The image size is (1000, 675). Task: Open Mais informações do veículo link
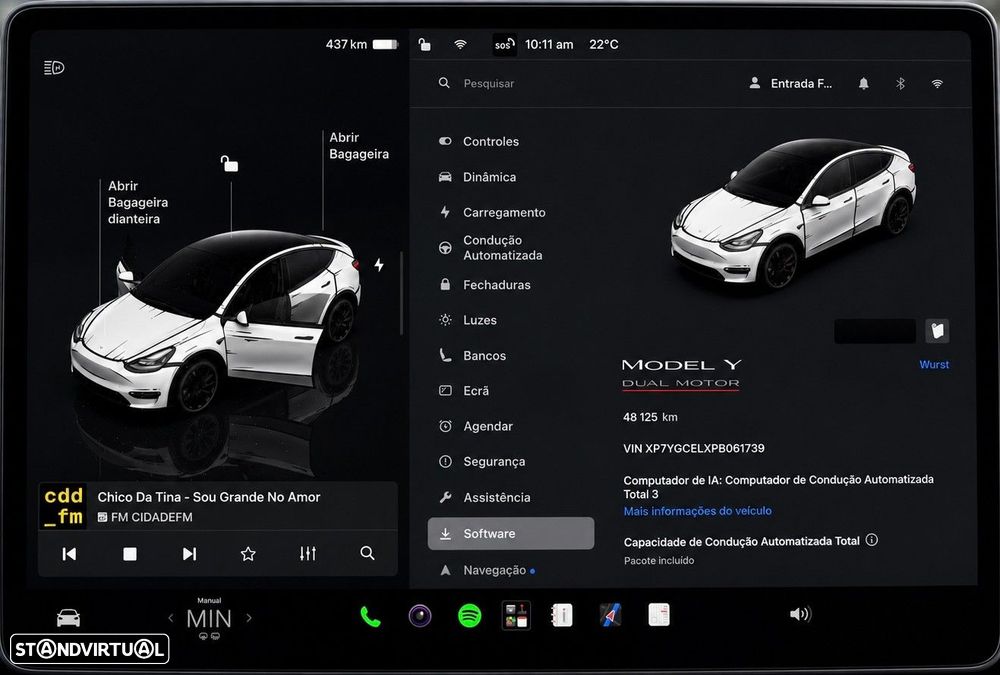coord(698,511)
